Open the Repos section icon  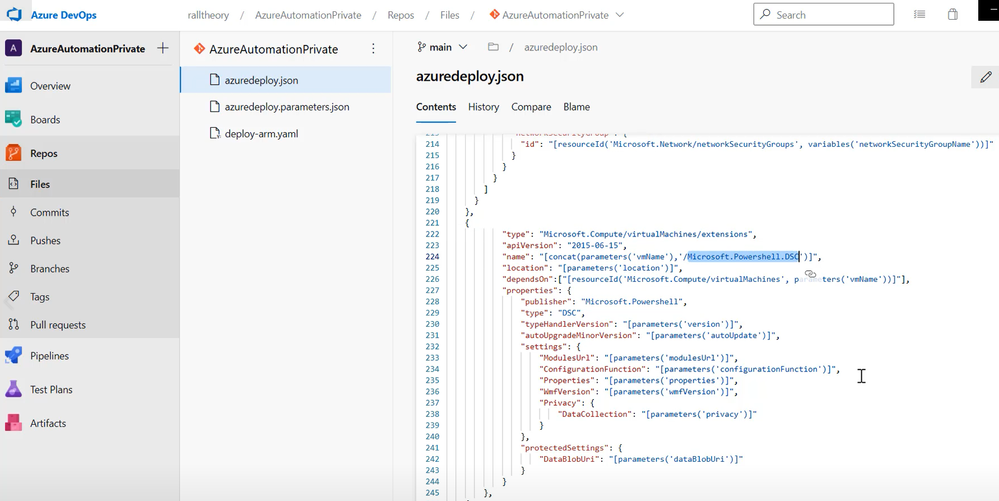(13, 153)
